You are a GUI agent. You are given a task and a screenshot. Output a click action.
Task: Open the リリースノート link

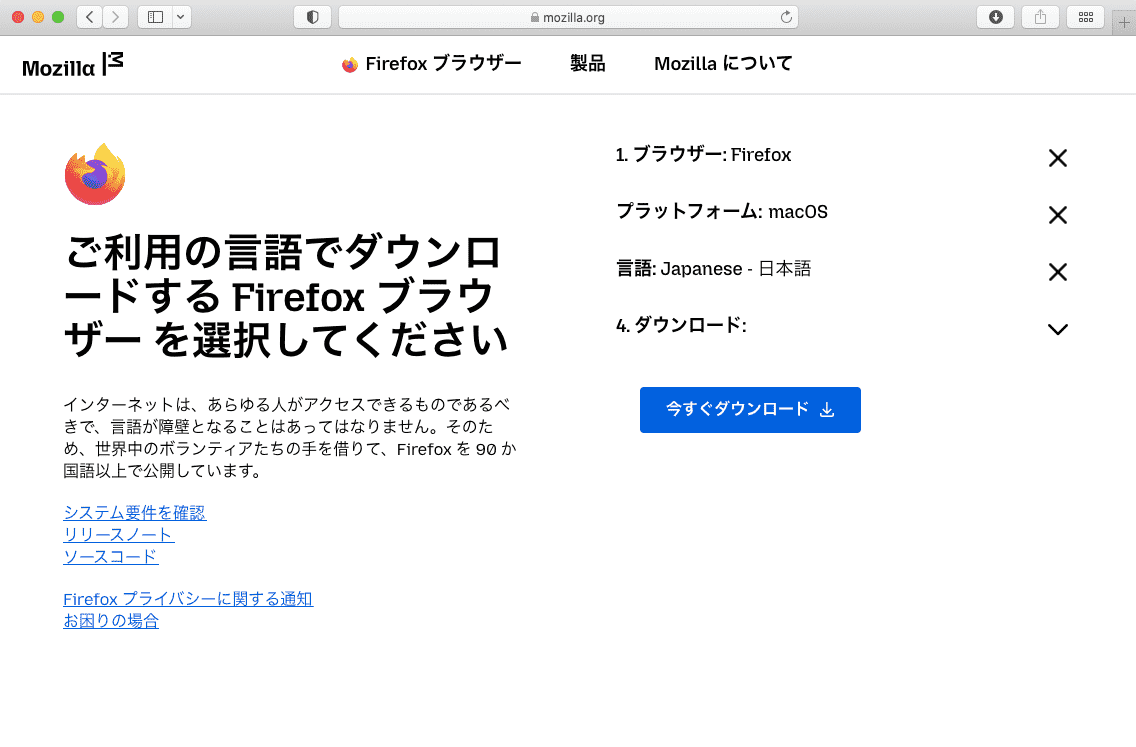pos(118,534)
